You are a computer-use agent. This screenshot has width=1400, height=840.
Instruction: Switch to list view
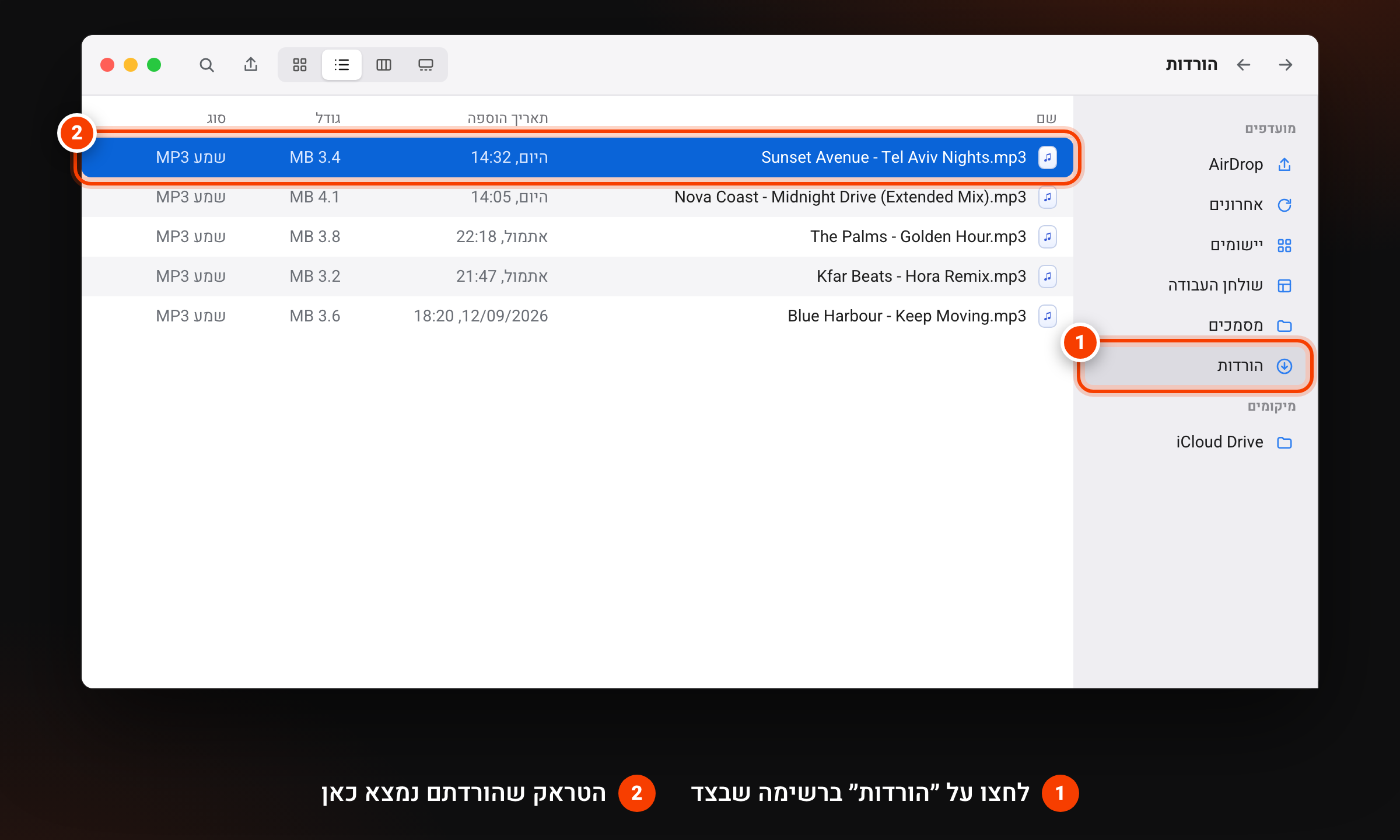point(342,65)
